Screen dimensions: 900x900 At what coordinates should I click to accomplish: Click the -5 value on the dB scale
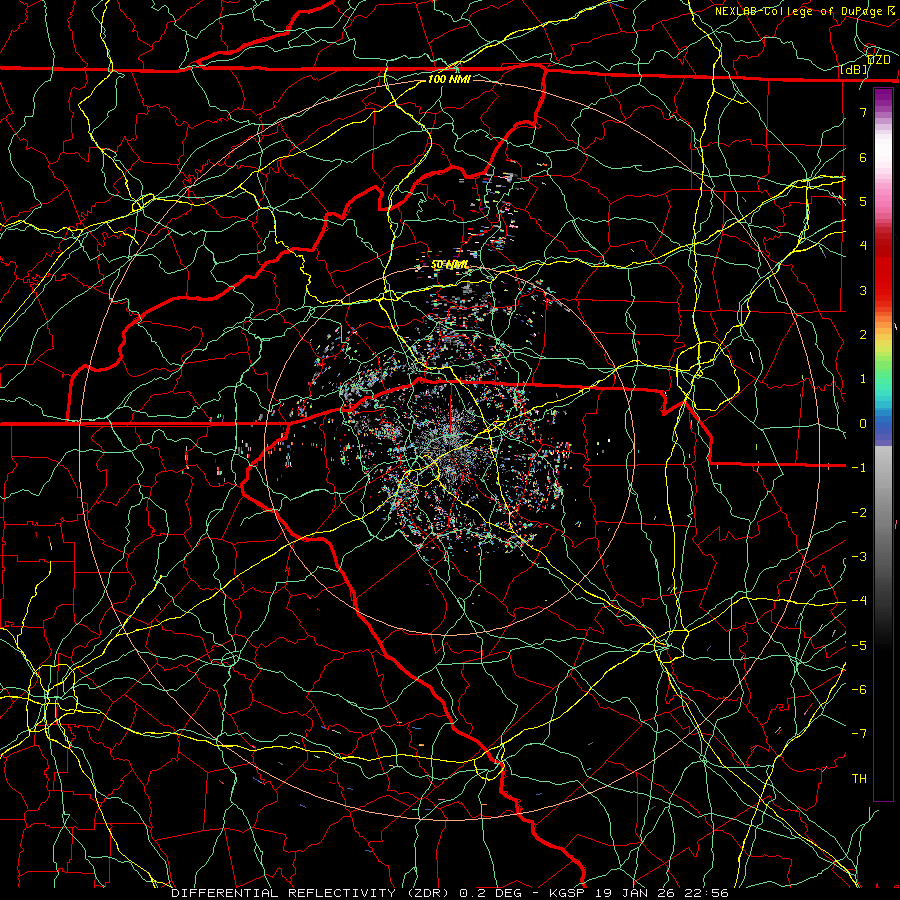pyautogui.click(x=859, y=646)
